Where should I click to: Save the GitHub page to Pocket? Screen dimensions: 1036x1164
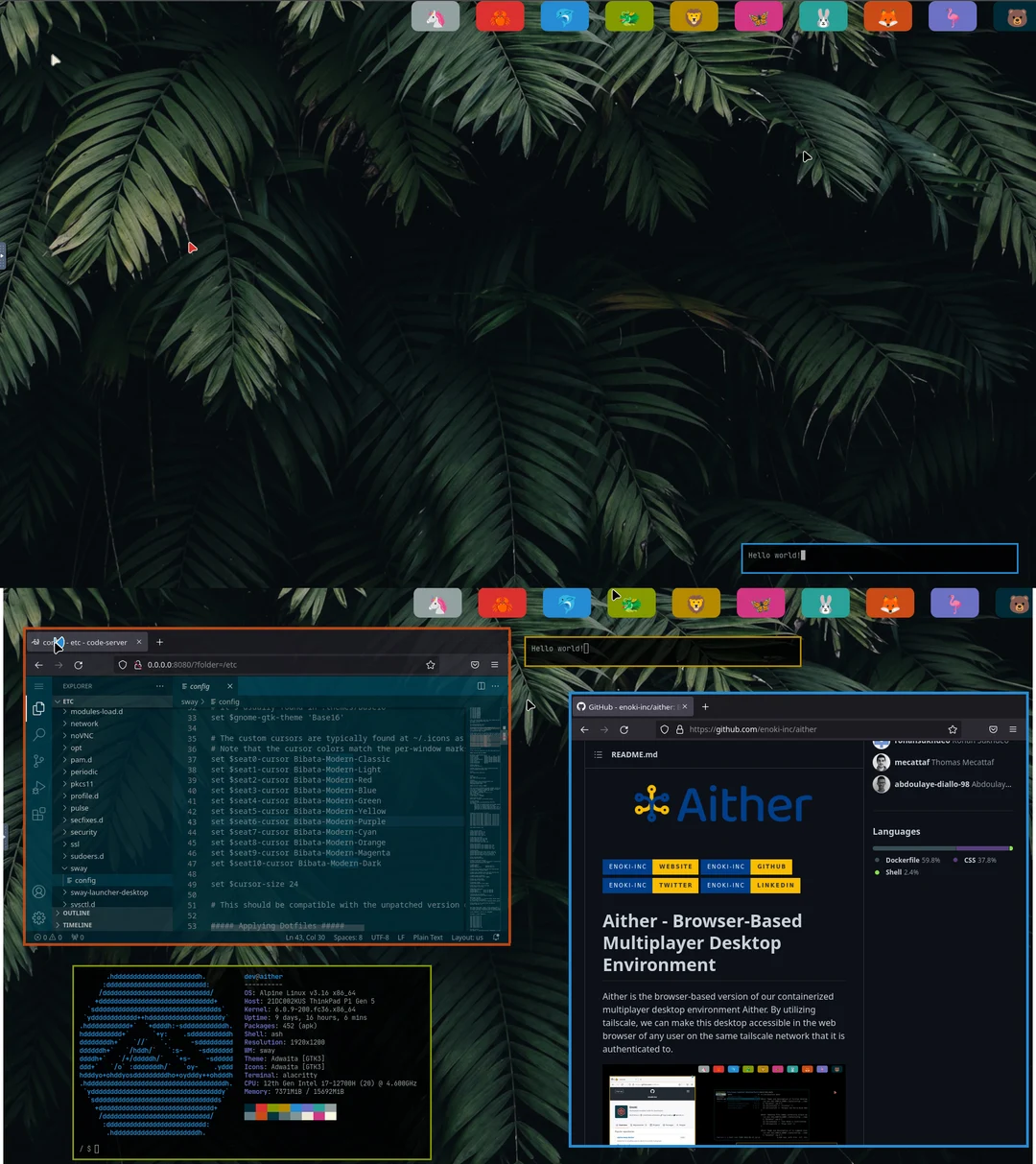993,728
